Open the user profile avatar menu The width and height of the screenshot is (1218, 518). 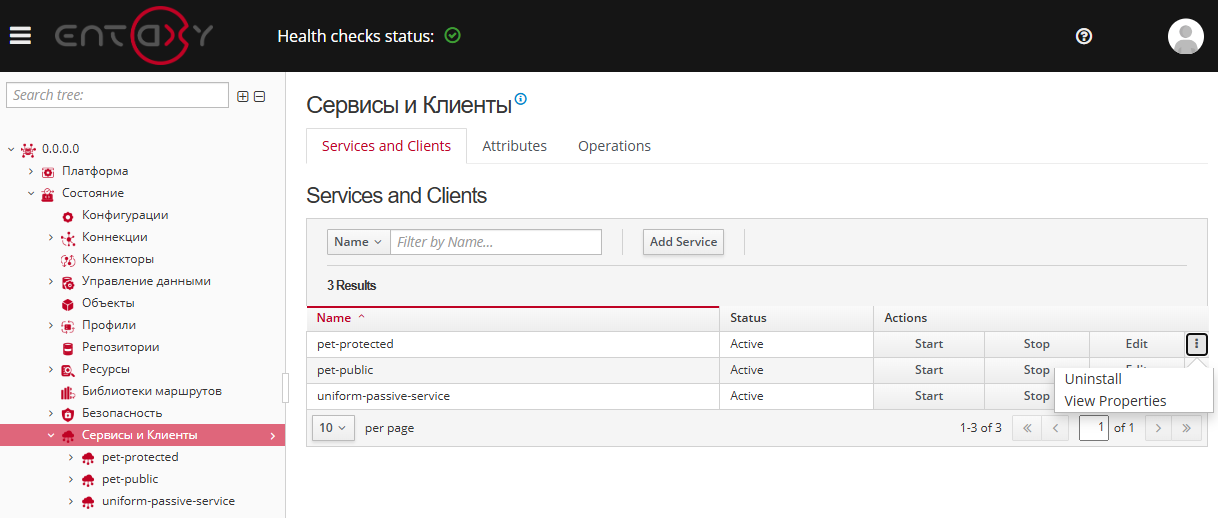pos(1185,36)
